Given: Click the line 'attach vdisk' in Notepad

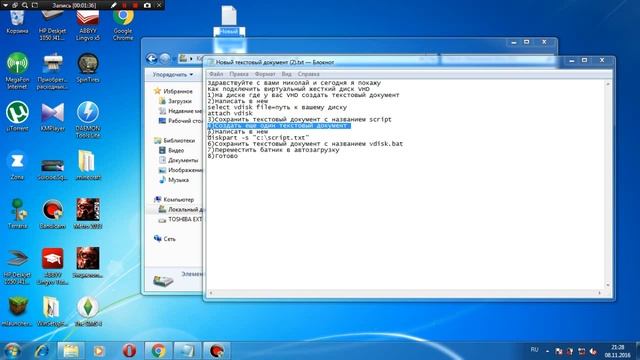Looking at the screenshot, I should coord(230,113).
